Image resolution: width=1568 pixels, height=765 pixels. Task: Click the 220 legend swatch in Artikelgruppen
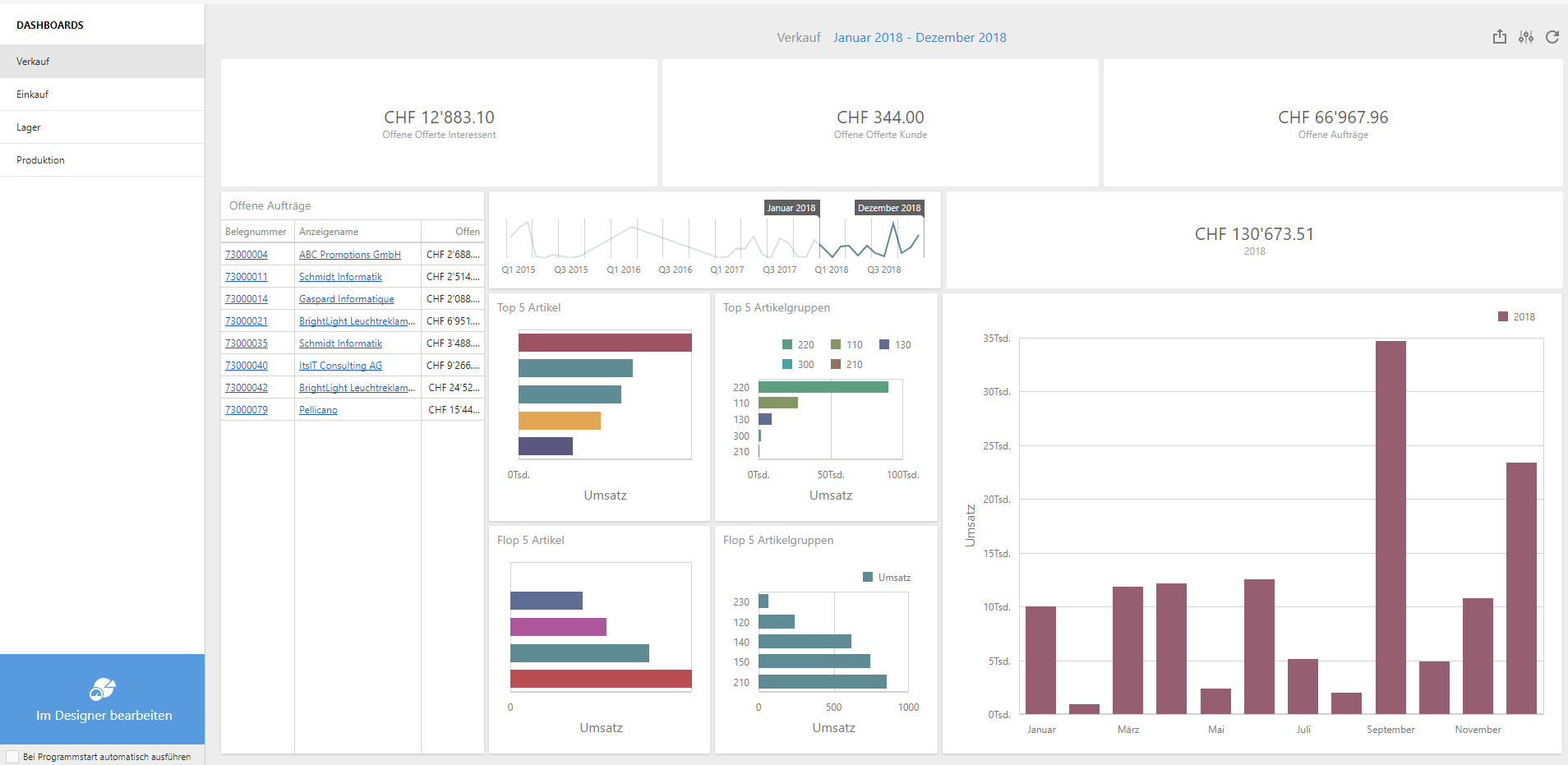click(787, 344)
